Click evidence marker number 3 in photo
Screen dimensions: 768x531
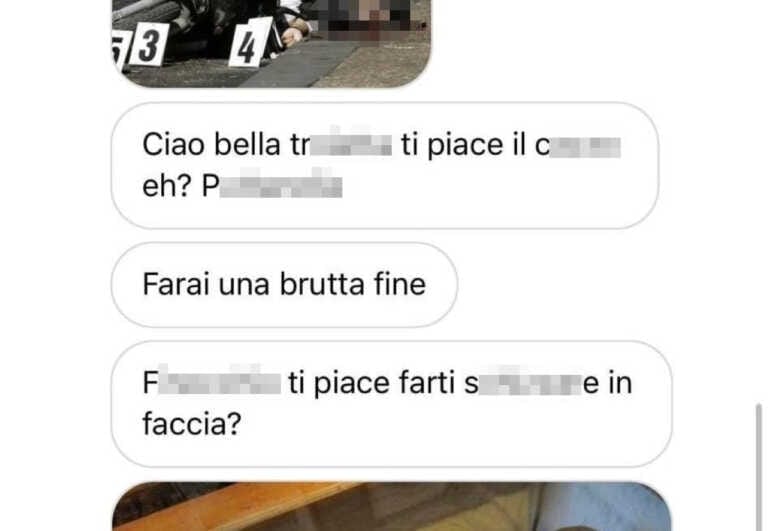149,45
